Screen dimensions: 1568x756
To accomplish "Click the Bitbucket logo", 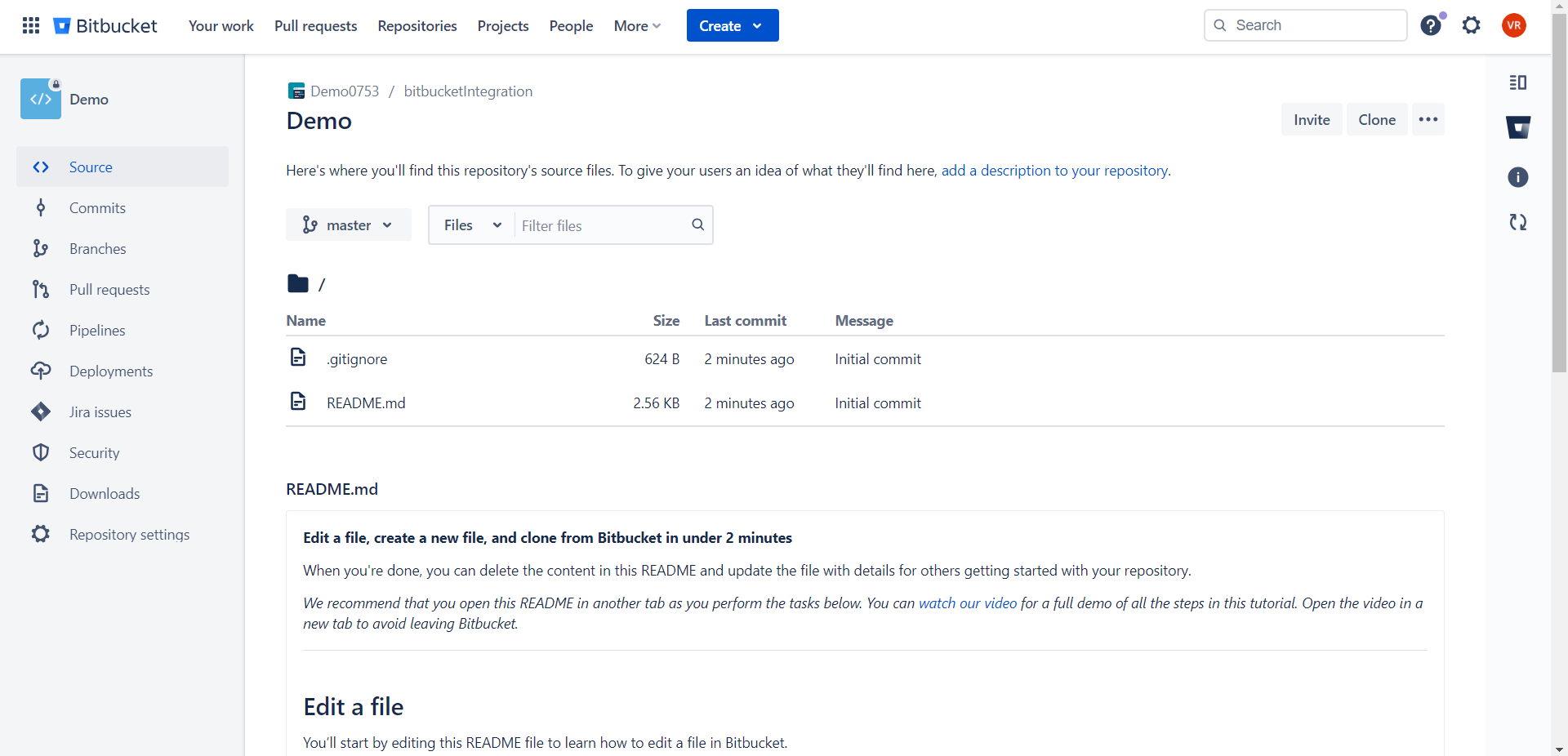I will click(105, 25).
